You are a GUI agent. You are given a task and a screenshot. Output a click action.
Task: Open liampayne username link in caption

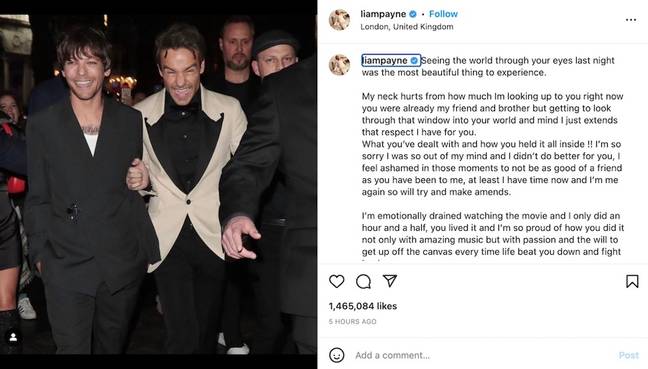(x=385, y=61)
